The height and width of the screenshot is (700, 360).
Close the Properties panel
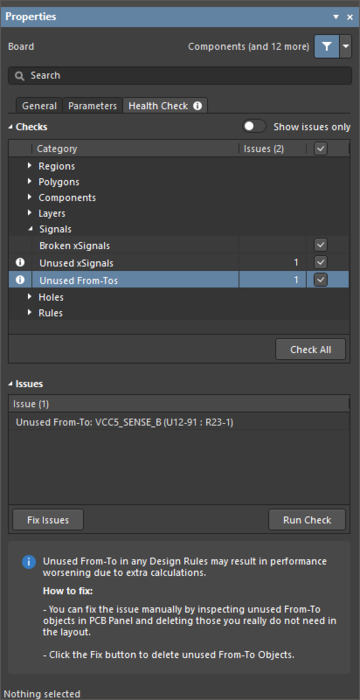(350, 17)
